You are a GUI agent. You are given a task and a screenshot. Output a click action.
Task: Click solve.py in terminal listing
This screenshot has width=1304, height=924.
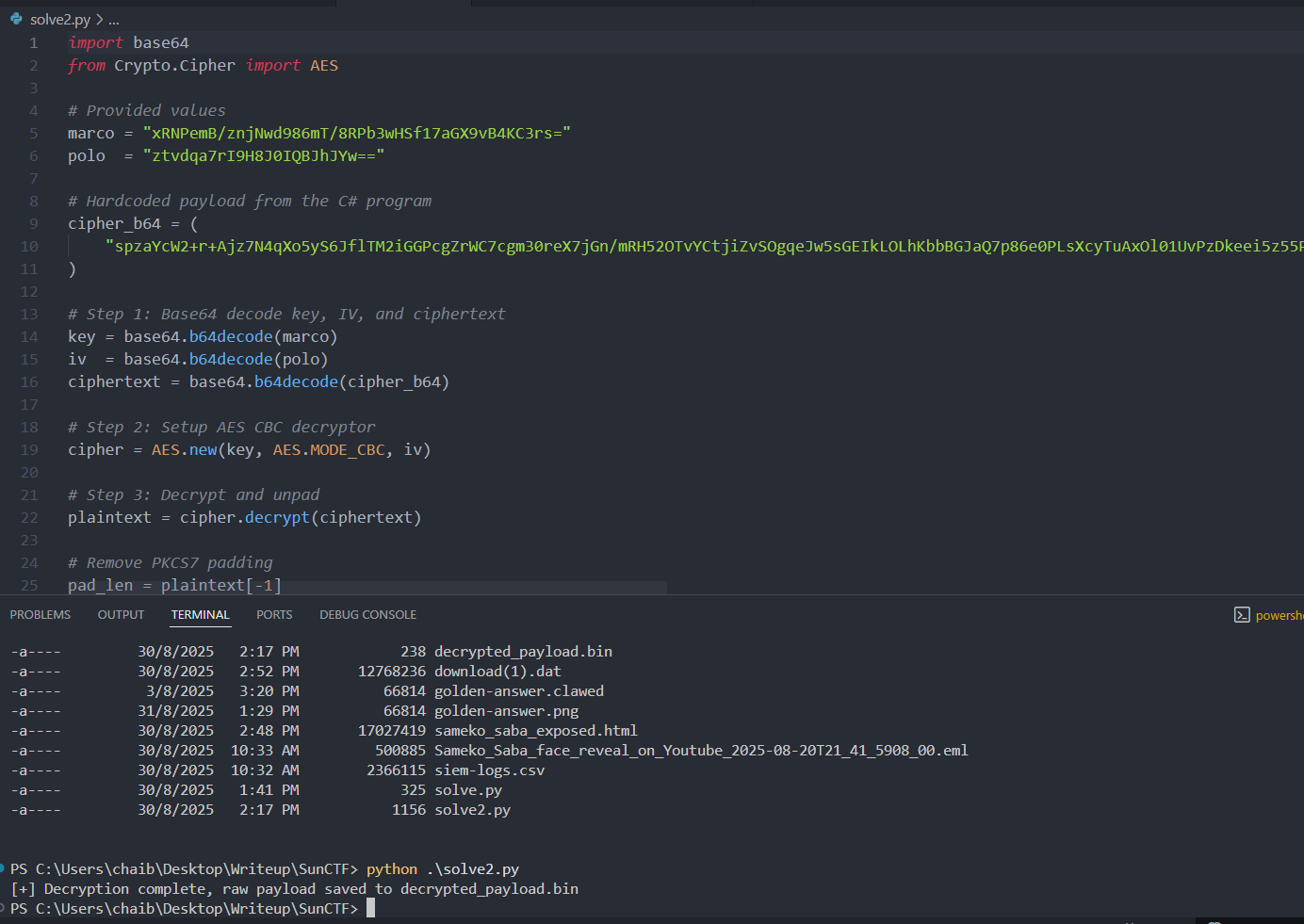point(468,790)
